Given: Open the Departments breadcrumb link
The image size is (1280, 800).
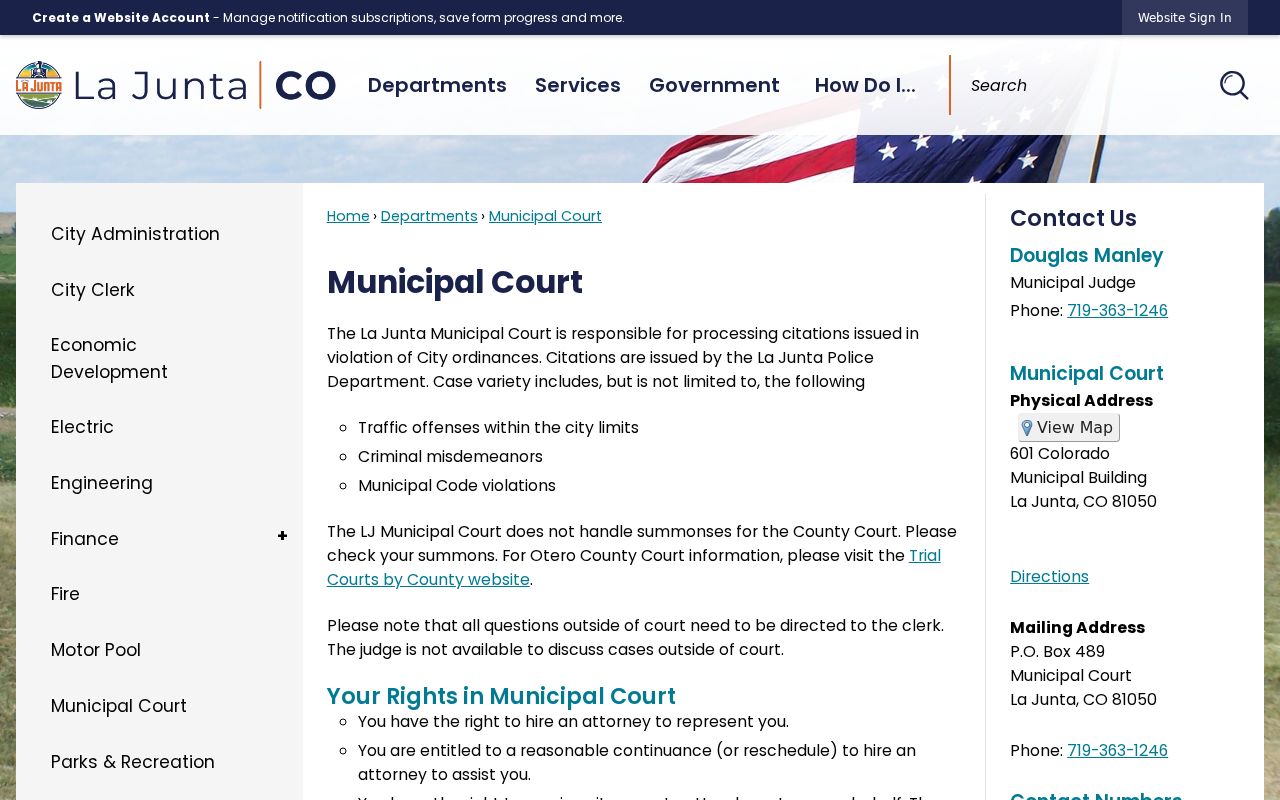Looking at the screenshot, I should click(429, 216).
